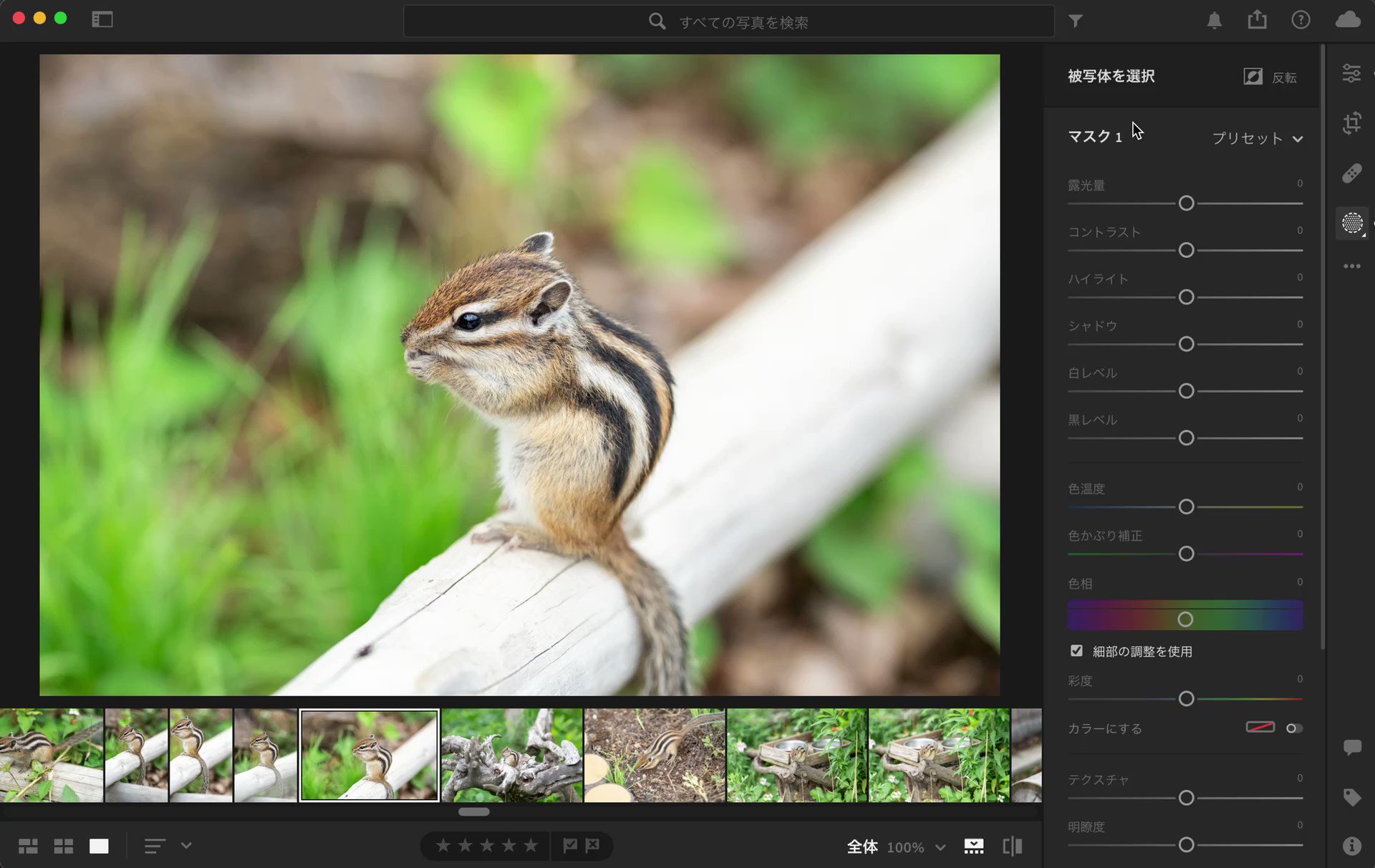The width and height of the screenshot is (1375, 868).
Task: Select the thumbnail of chipmunk on dirt ground
Action: [655, 756]
